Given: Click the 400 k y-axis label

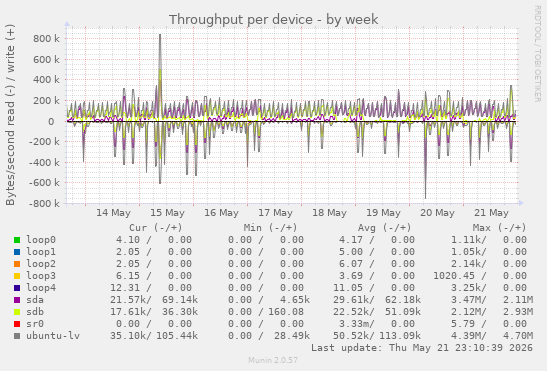Looking at the screenshot, I should click(46, 80).
